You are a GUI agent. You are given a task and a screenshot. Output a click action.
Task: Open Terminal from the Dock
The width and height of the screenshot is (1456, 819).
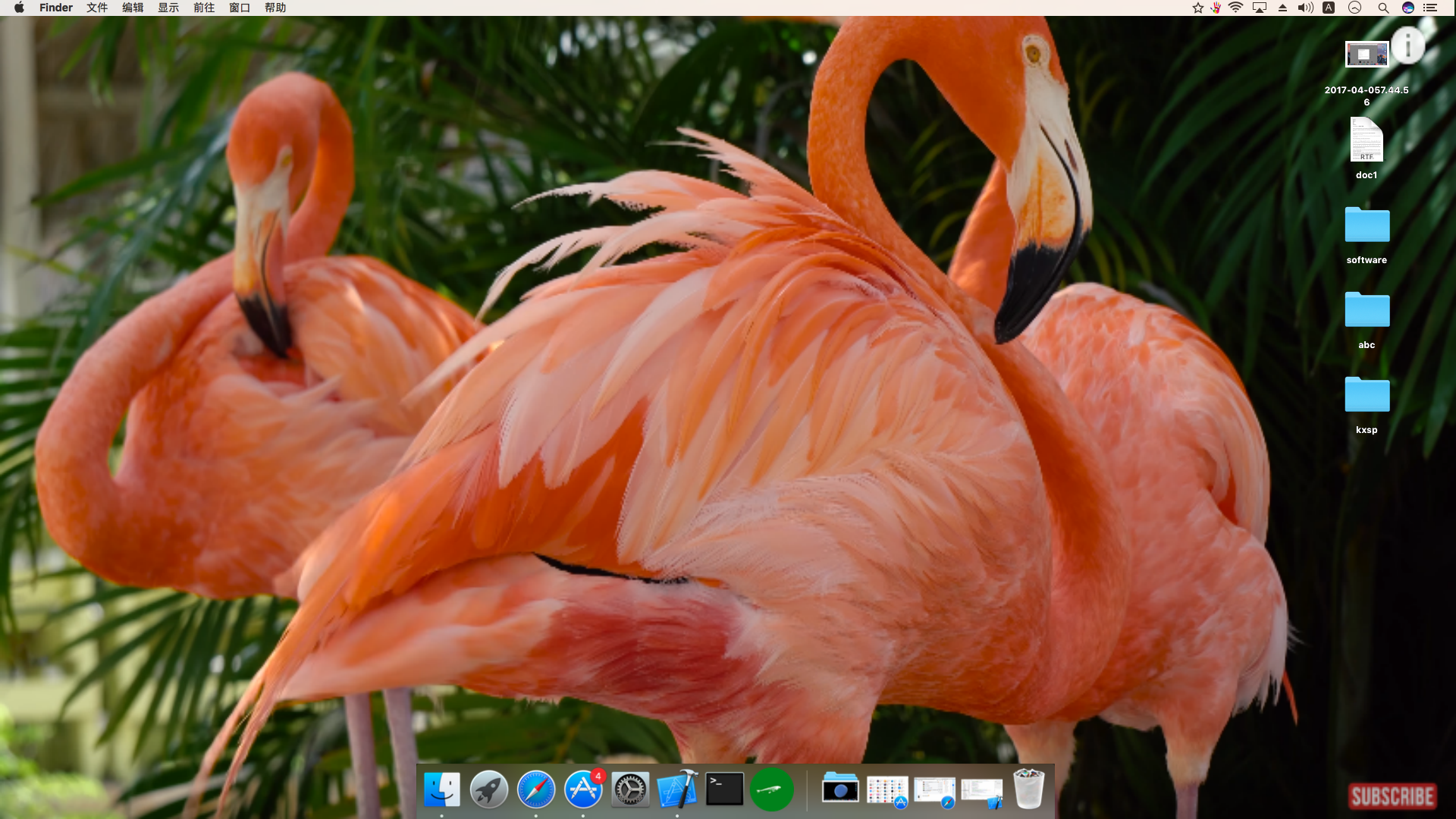tap(725, 789)
